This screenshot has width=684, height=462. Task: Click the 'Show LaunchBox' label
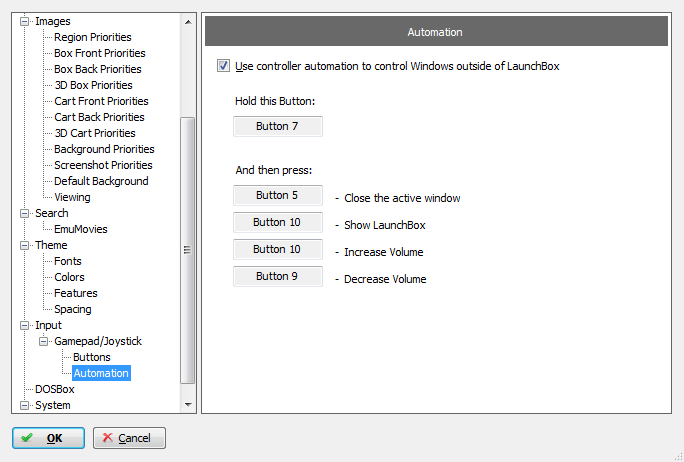[x=384, y=225]
